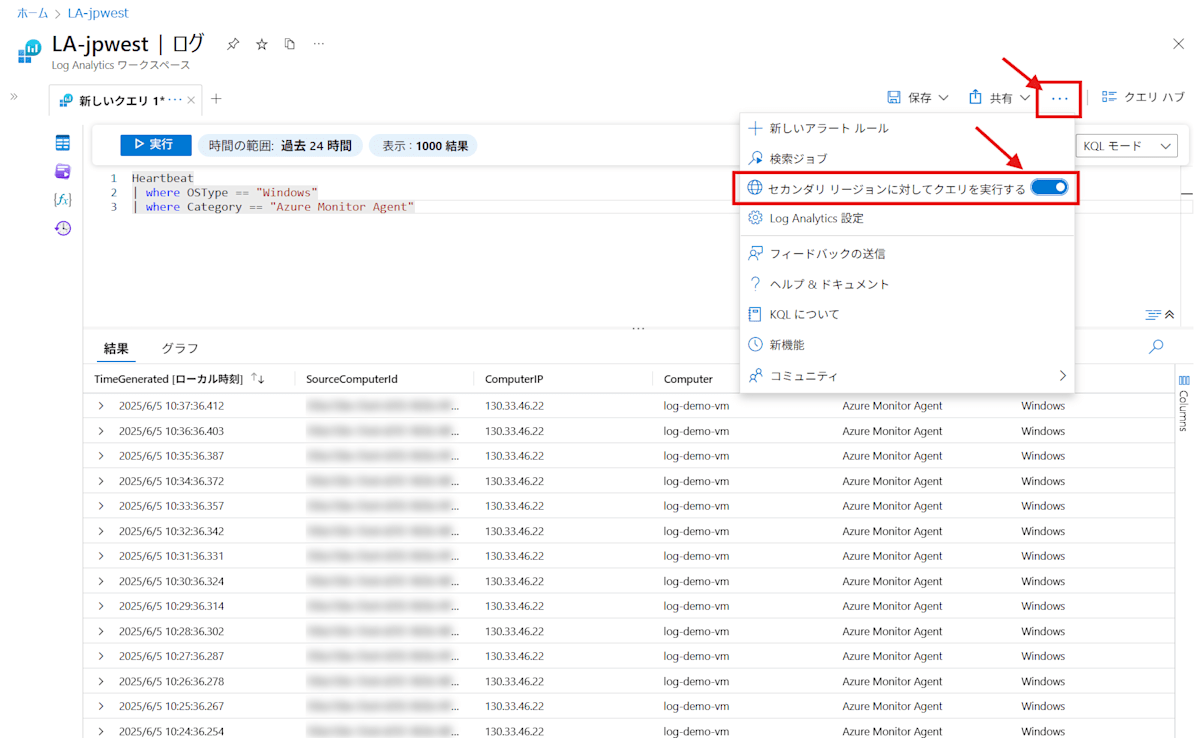
Task: Open the Query history clock icon
Action: coord(62,228)
